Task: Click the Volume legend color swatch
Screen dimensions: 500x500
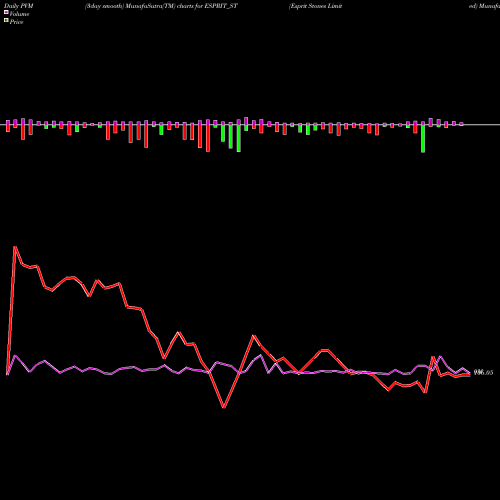Action: (6, 13)
